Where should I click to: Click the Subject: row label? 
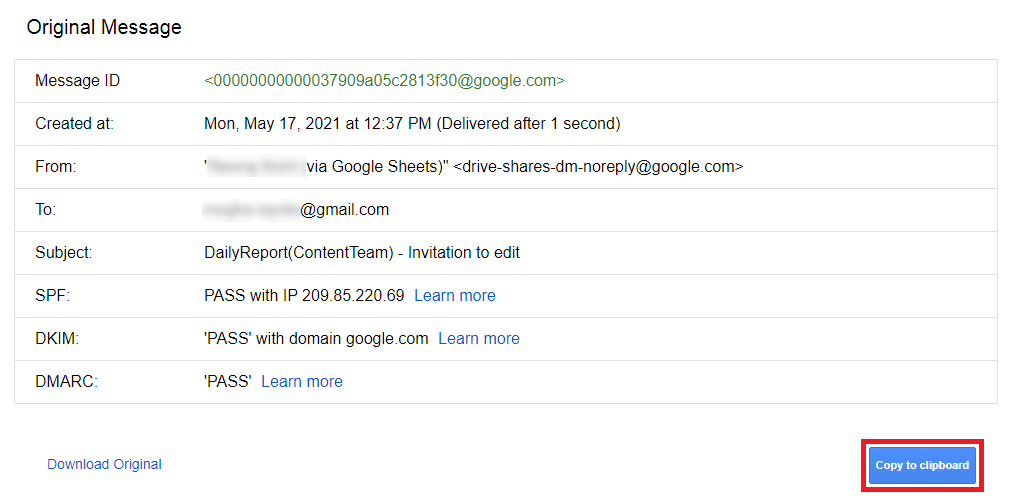tap(64, 253)
